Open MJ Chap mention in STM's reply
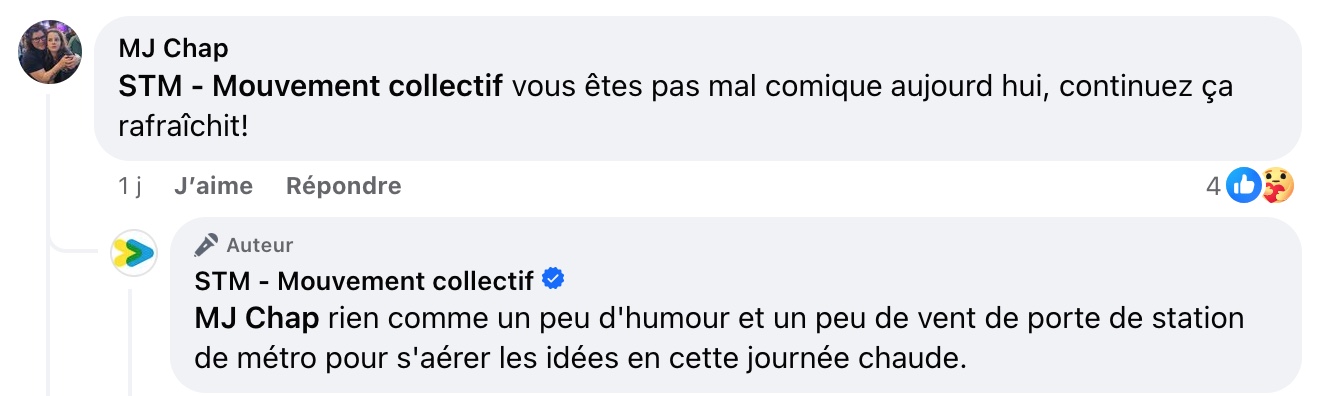 pyautogui.click(x=257, y=320)
